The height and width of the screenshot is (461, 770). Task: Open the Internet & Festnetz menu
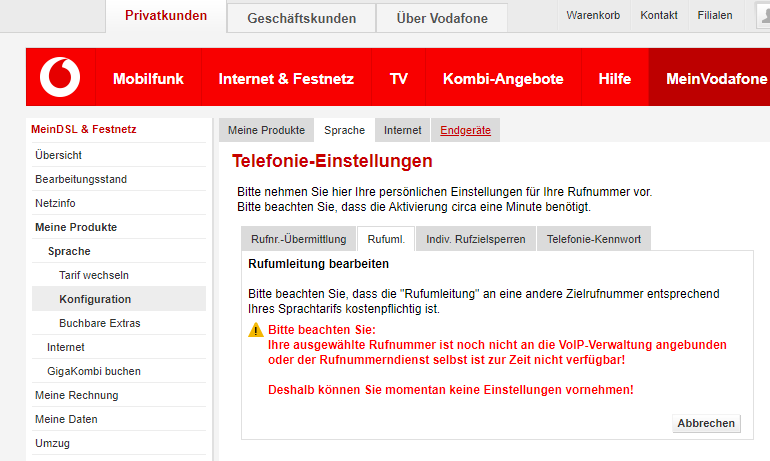(286, 79)
